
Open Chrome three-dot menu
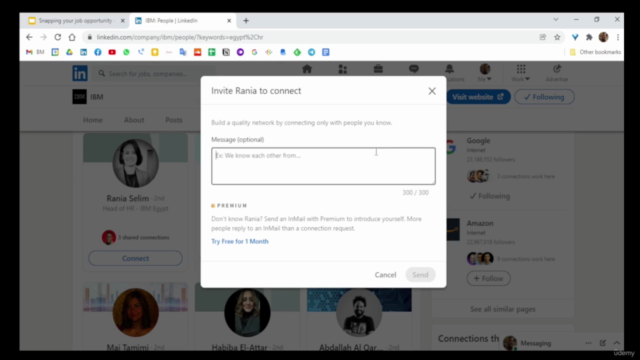coord(618,37)
